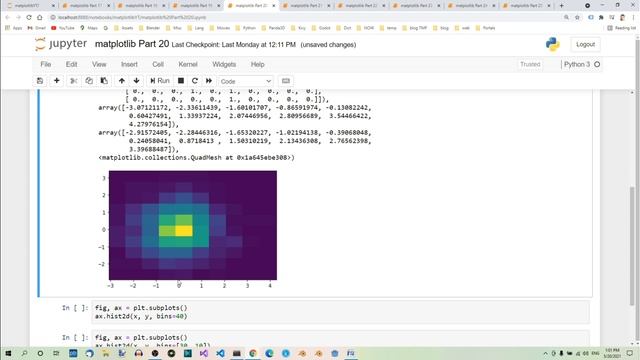The height and width of the screenshot is (360, 640).
Task: Open the File menu
Action: point(46,64)
